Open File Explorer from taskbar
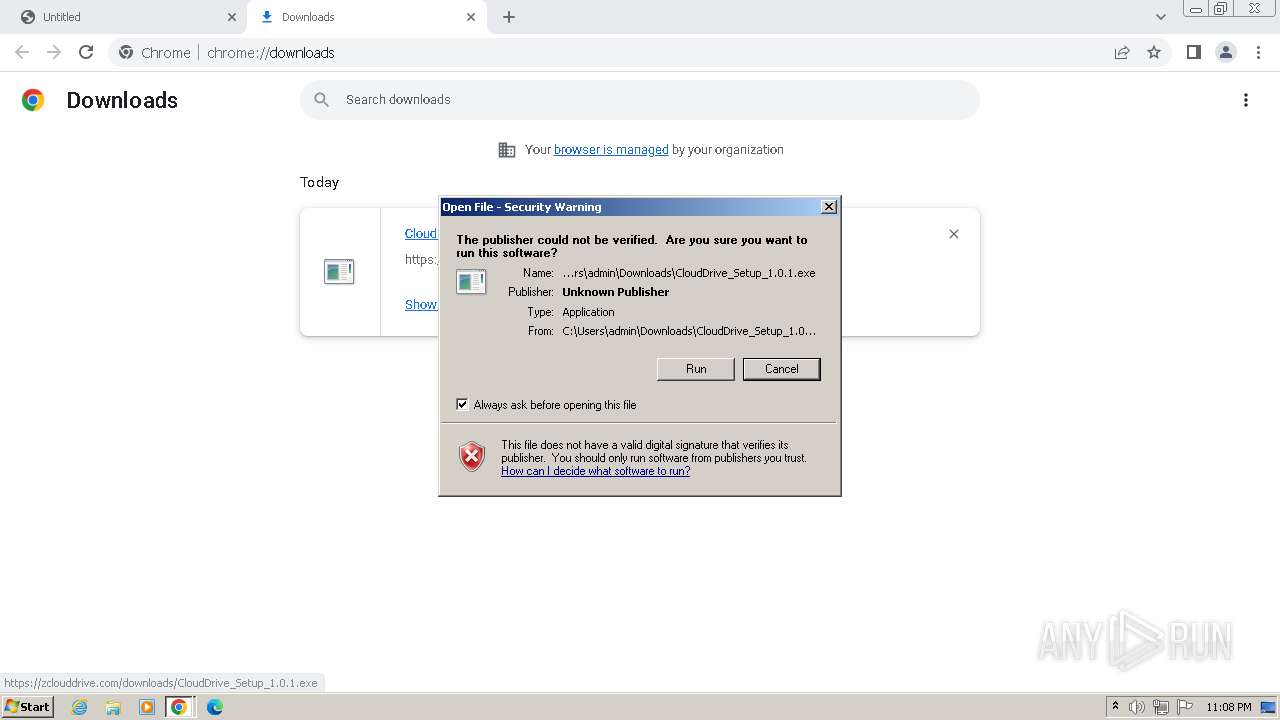Screen dimensions: 1280x720 click(113, 707)
